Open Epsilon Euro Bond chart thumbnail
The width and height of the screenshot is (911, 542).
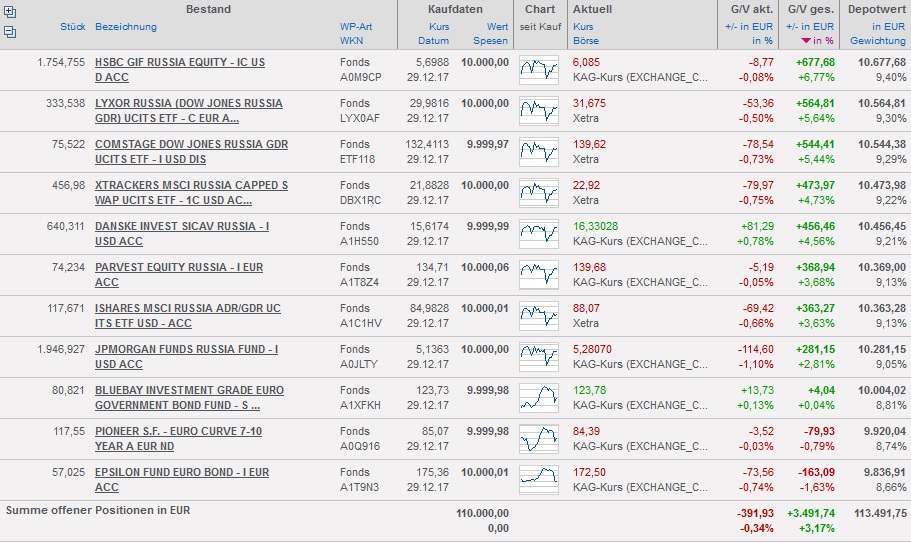(539, 480)
